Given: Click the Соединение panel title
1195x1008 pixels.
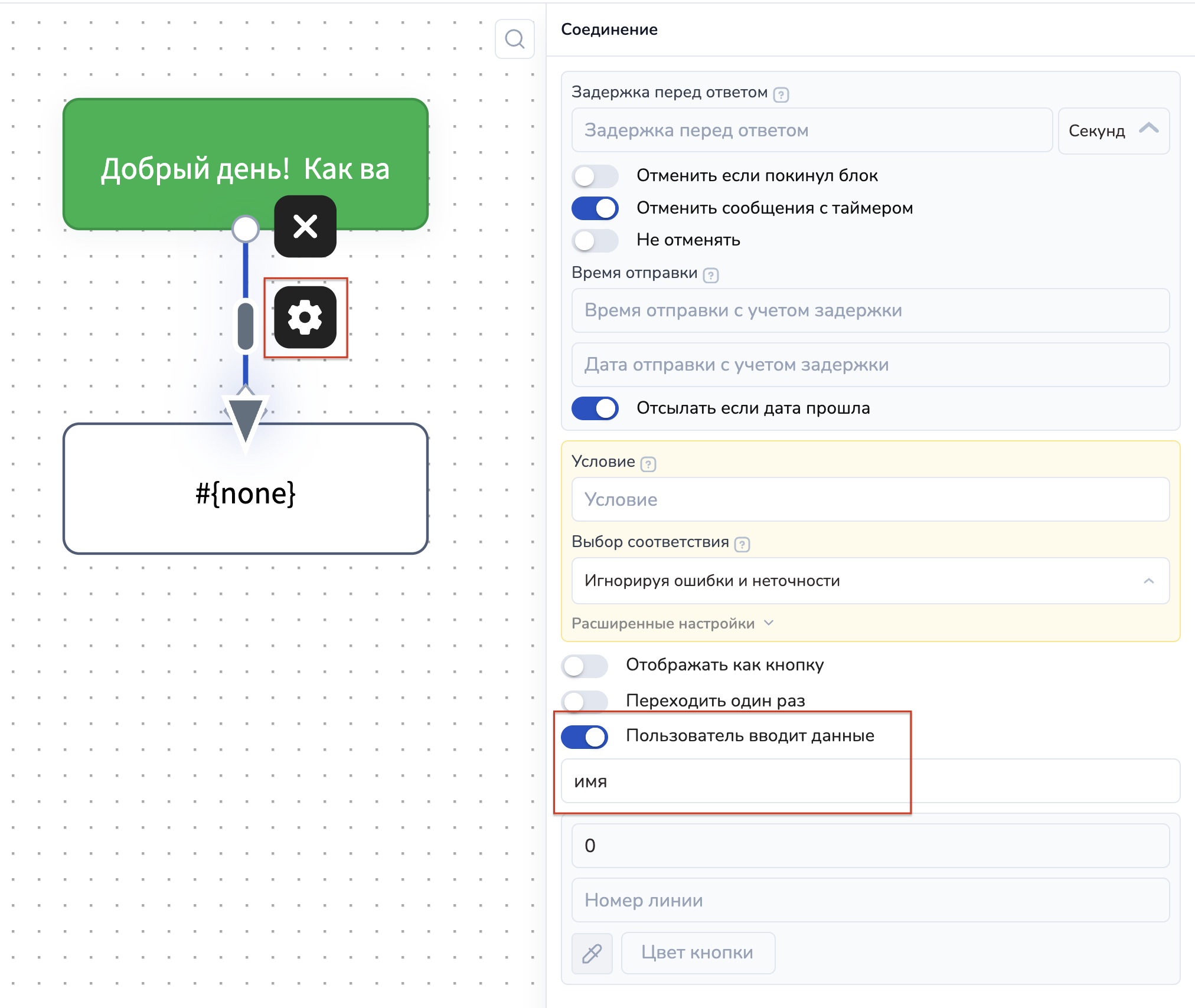Looking at the screenshot, I should [x=609, y=30].
